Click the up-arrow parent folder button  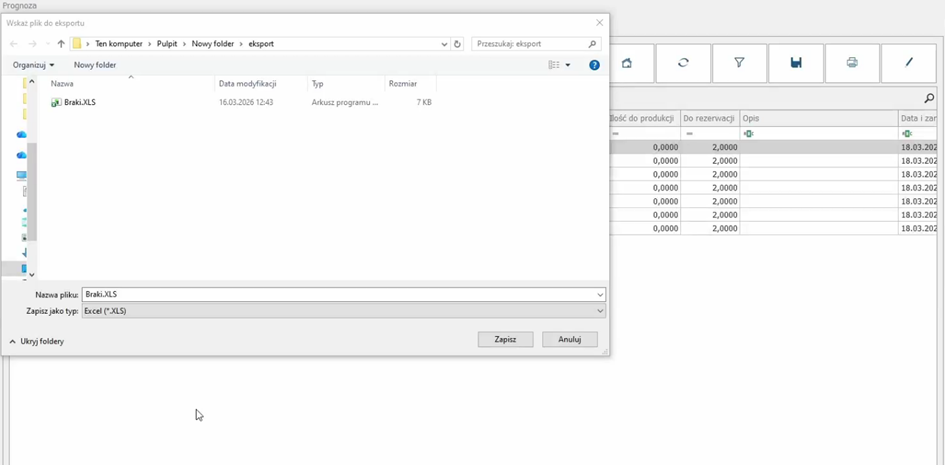point(61,44)
